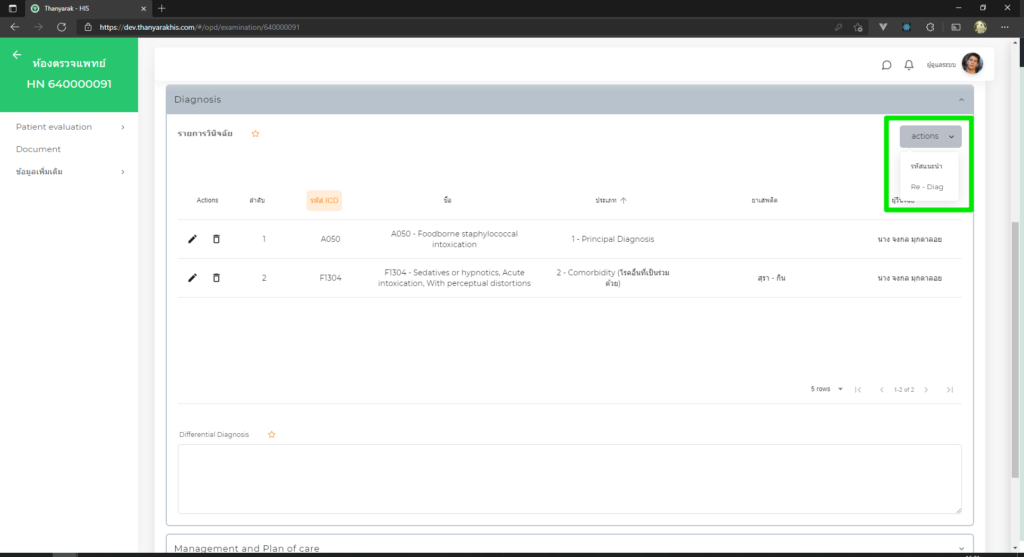
Task: Click the star icon beside Differential Diagnosis
Action: point(271,434)
